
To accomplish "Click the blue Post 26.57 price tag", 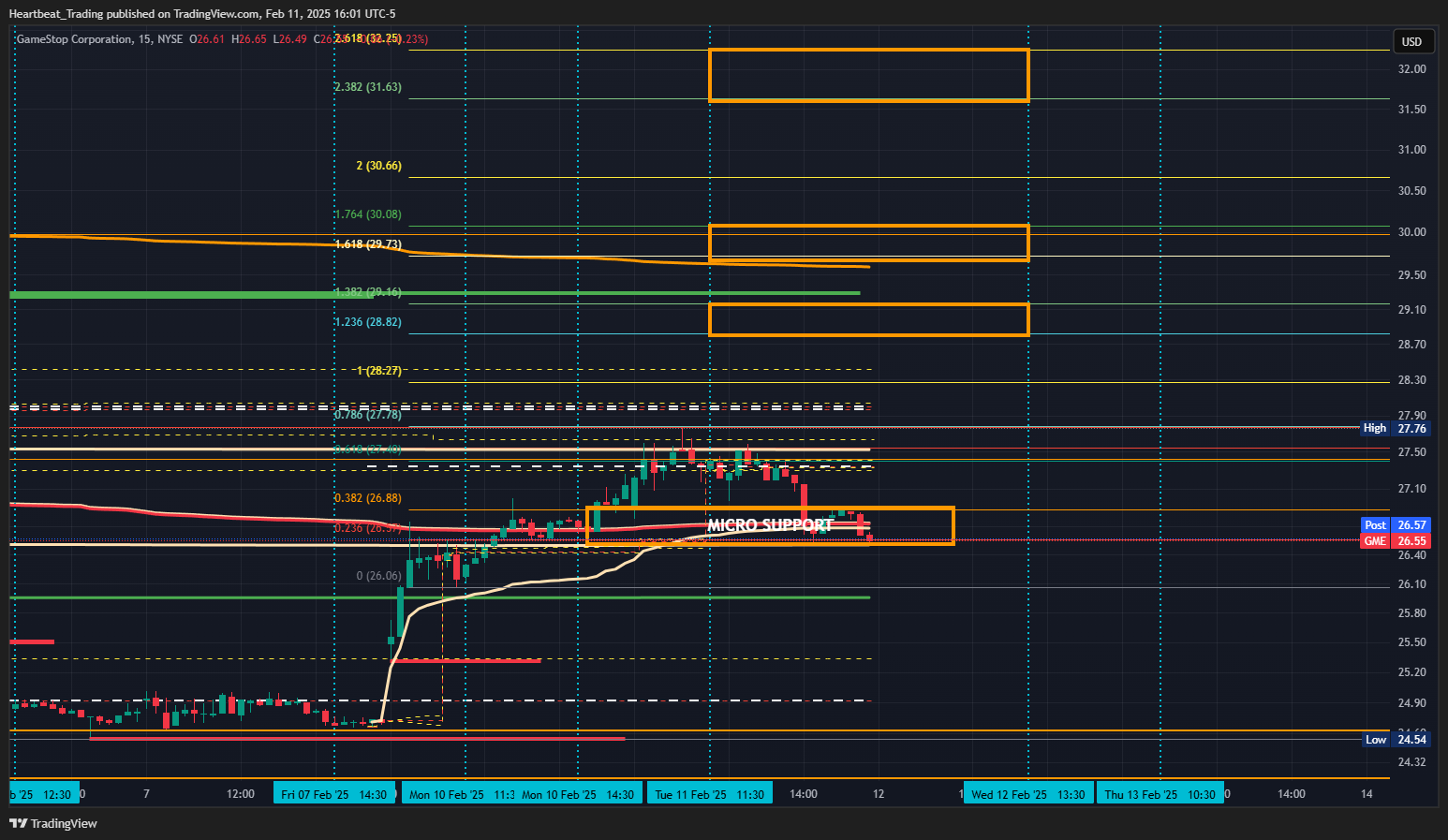I will [x=1395, y=525].
